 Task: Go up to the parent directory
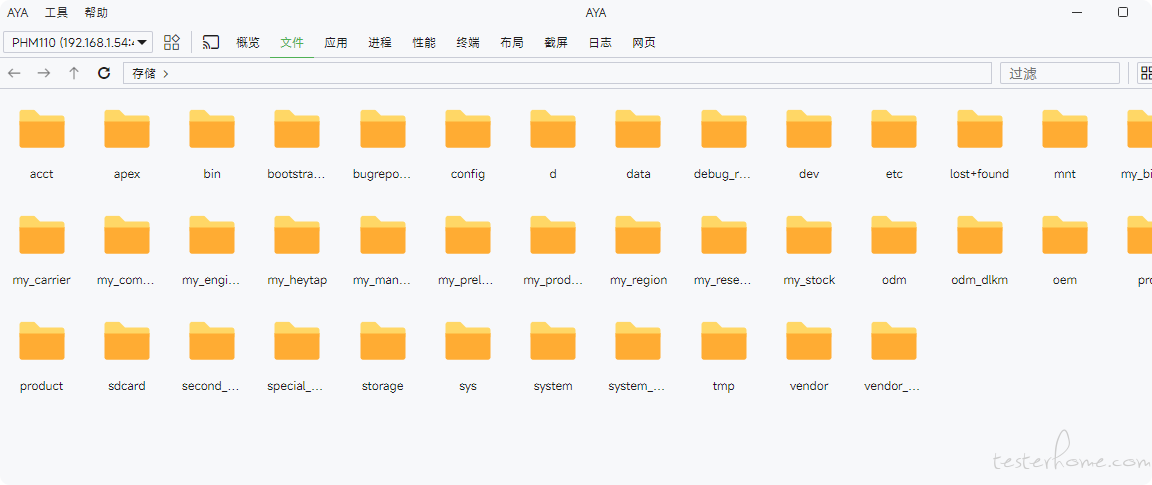tap(74, 73)
